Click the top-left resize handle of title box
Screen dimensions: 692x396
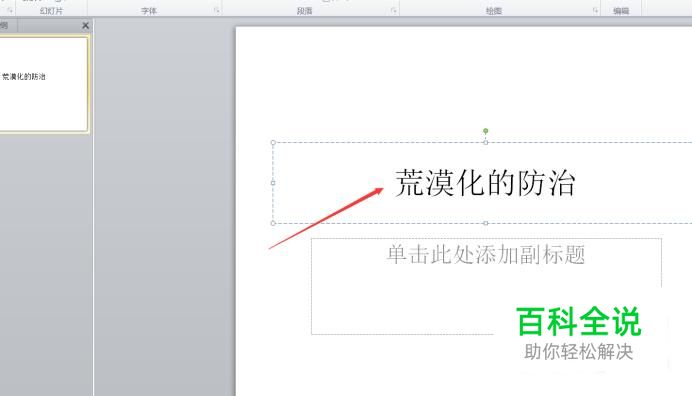coord(273,143)
